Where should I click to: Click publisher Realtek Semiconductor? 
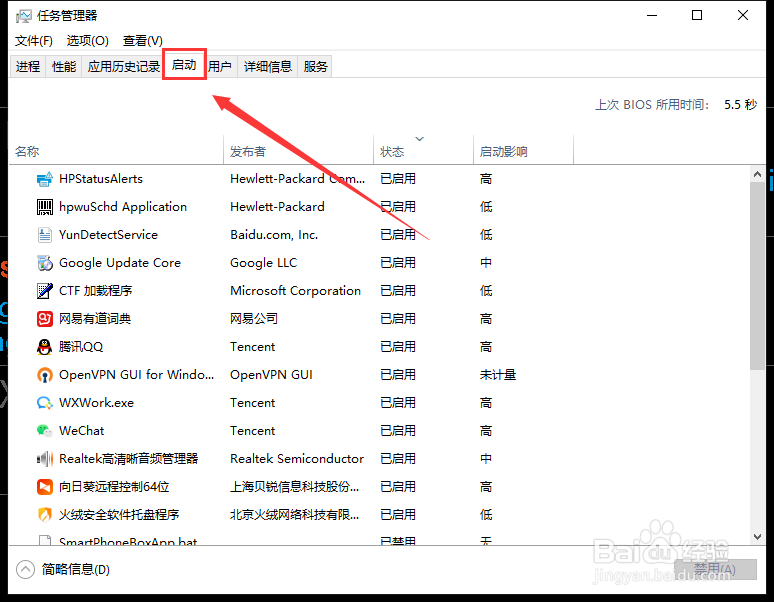297,459
